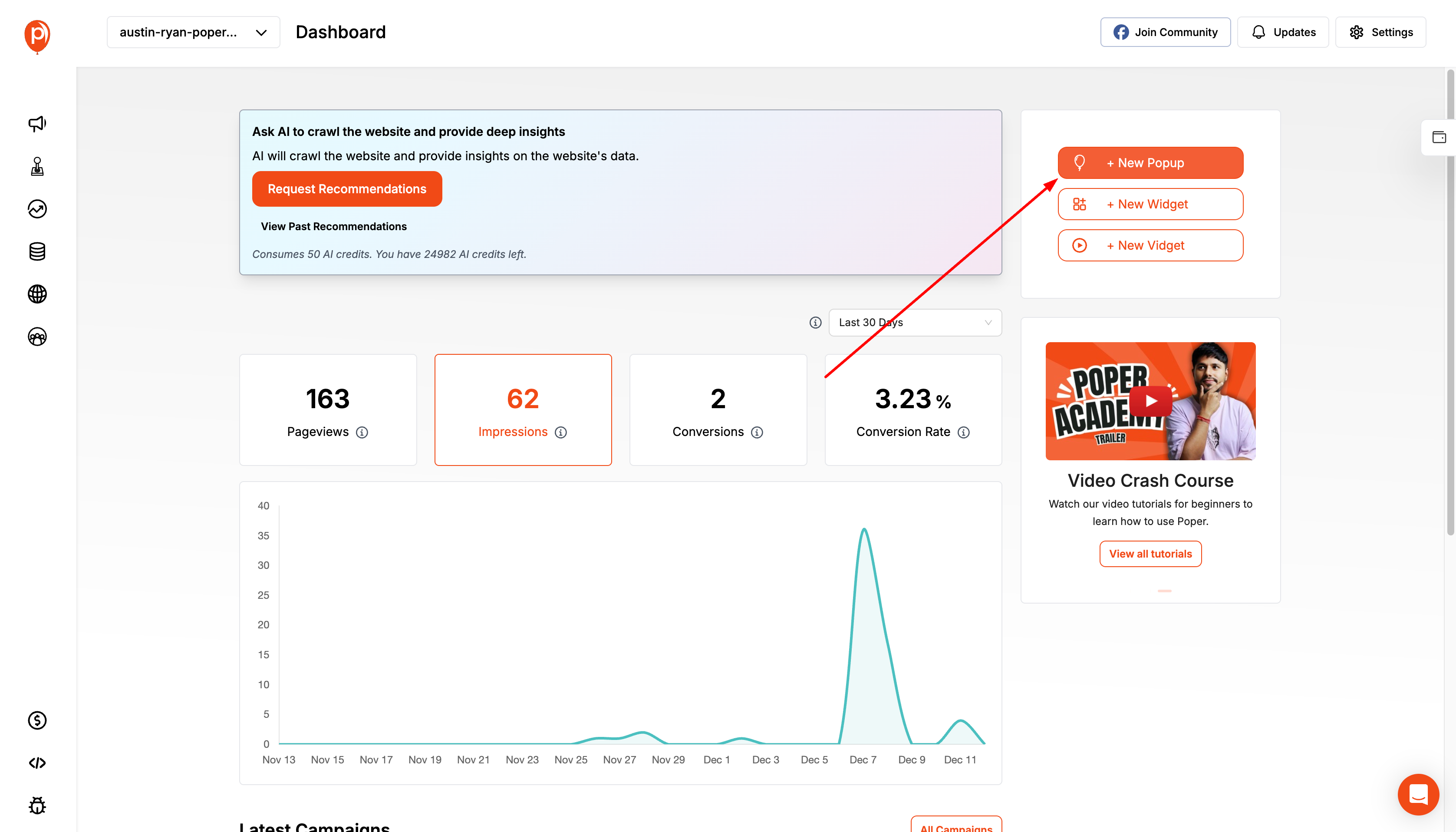The width and height of the screenshot is (1456, 832).
Task: Open the team members sidebar icon
Action: tap(37, 337)
